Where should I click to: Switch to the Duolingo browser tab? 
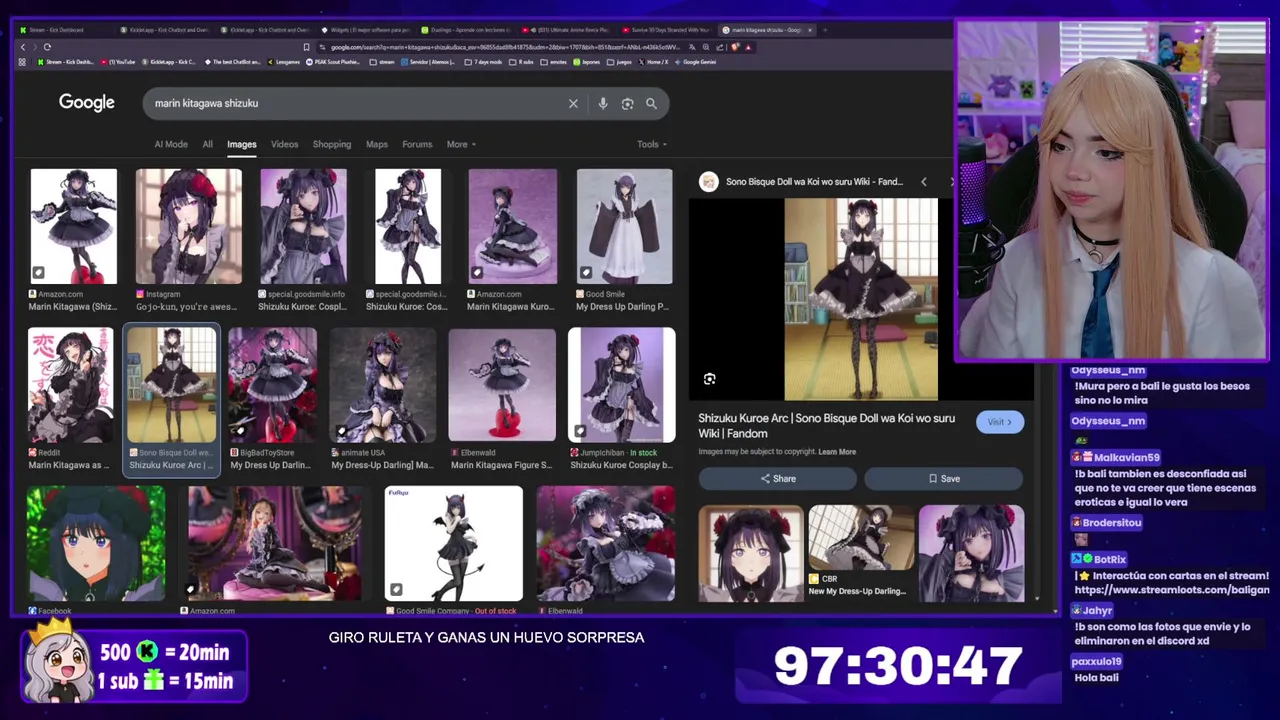coord(465,30)
